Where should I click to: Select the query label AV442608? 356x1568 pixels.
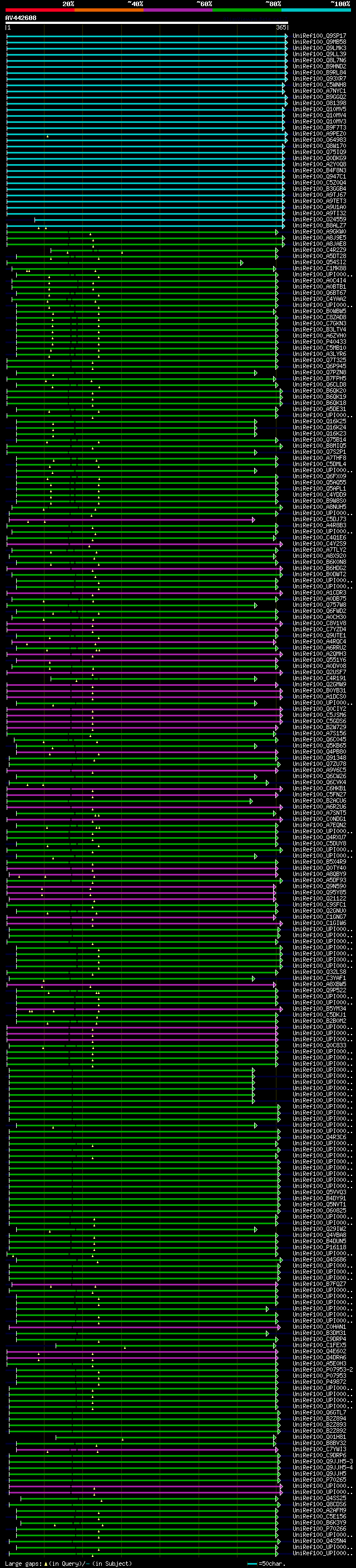21,18
